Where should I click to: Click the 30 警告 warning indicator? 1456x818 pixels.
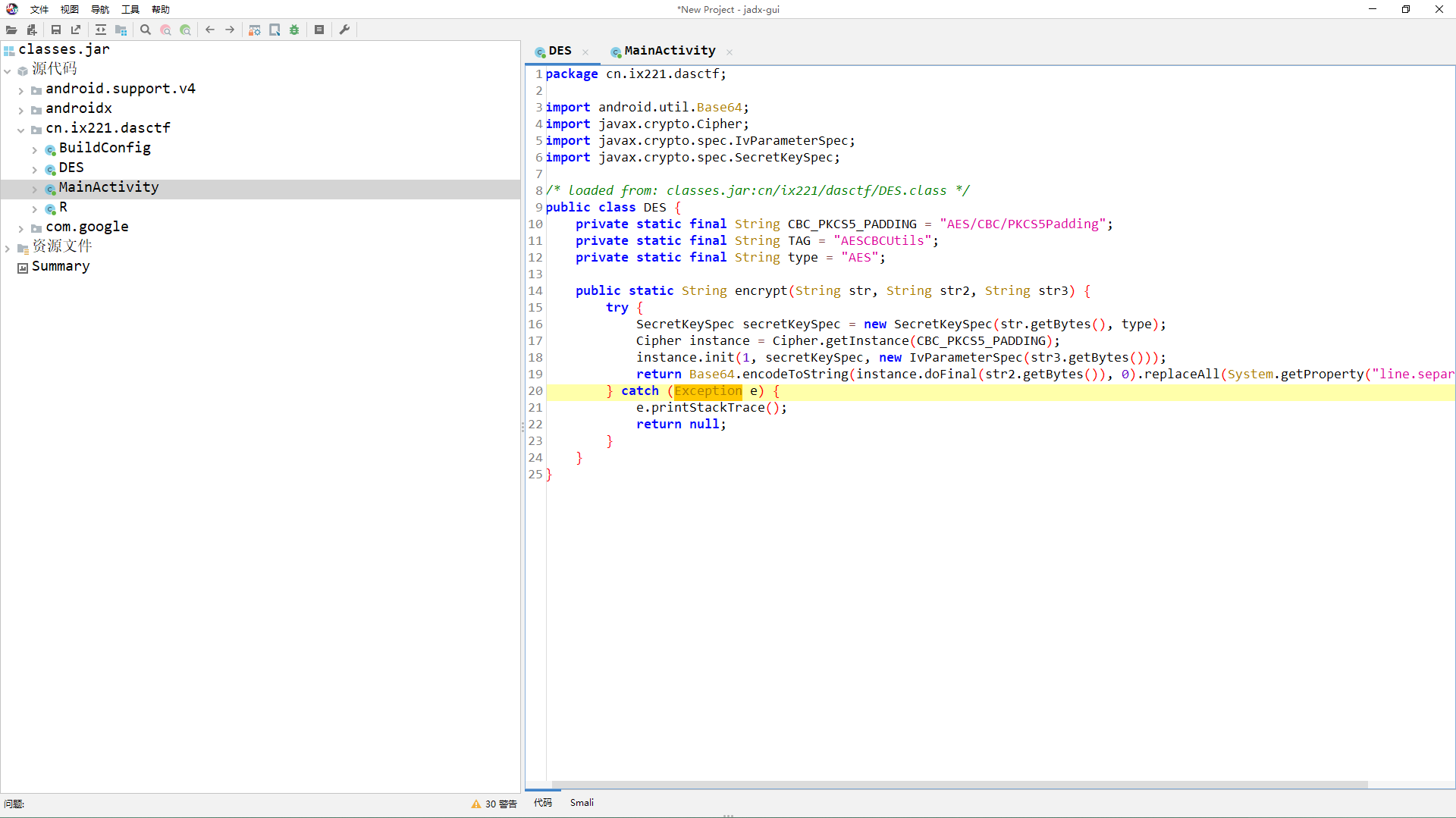[x=494, y=804]
